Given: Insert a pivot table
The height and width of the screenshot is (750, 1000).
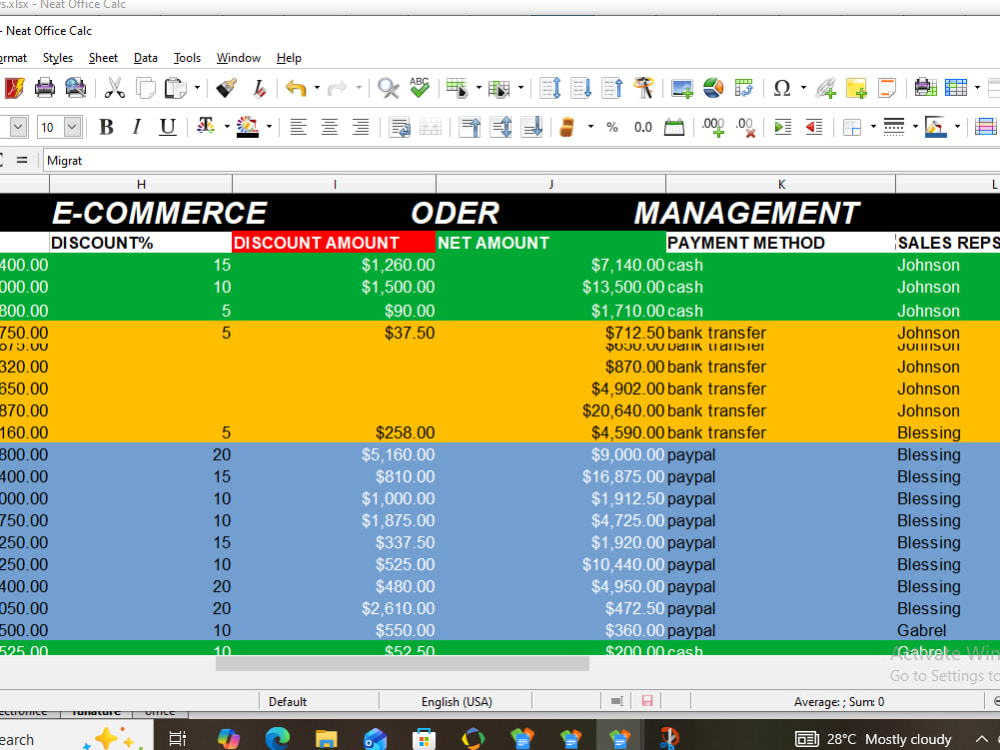Looking at the screenshot, I should click(744, 87).
